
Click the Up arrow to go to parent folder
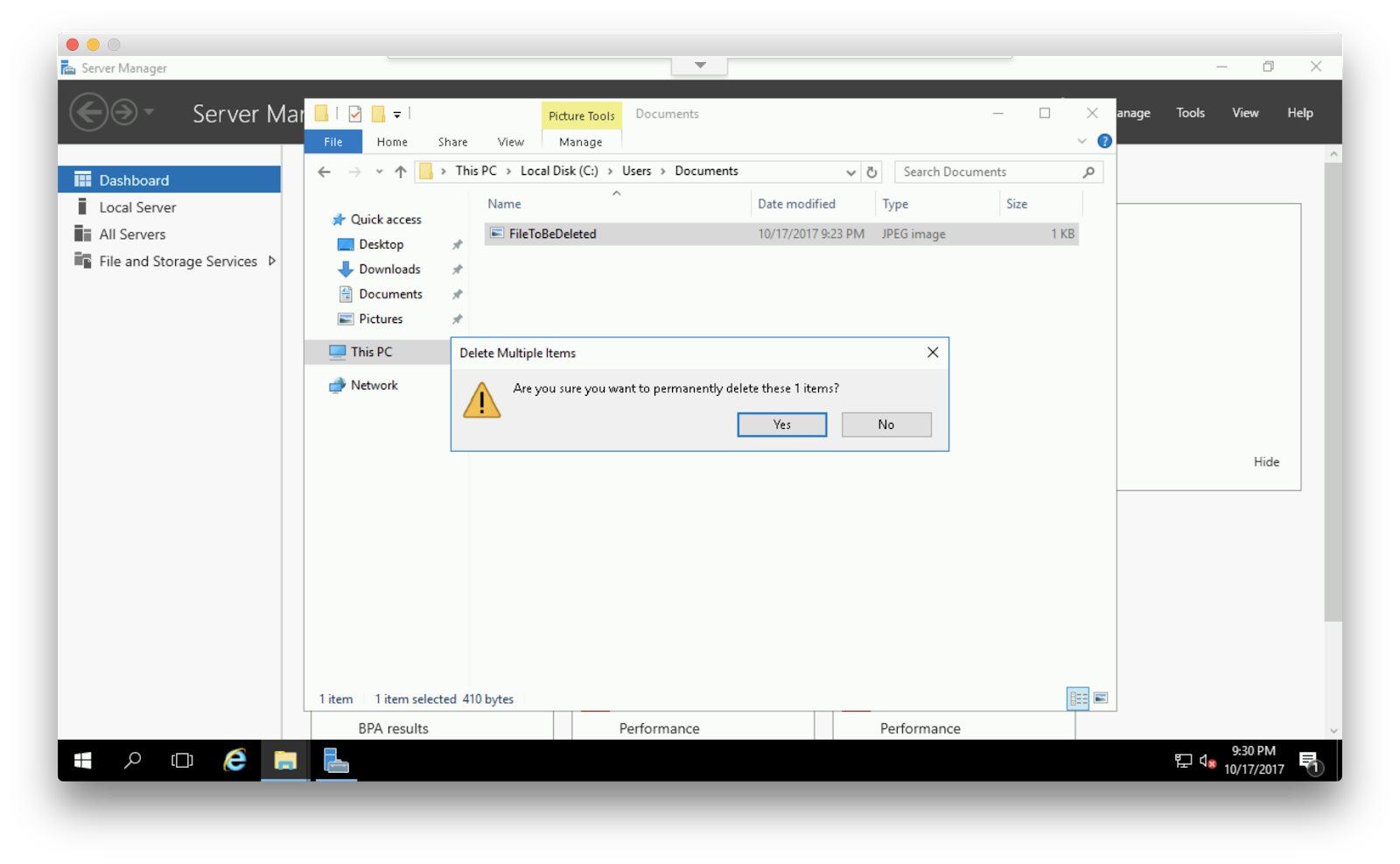tap(400, 172)
